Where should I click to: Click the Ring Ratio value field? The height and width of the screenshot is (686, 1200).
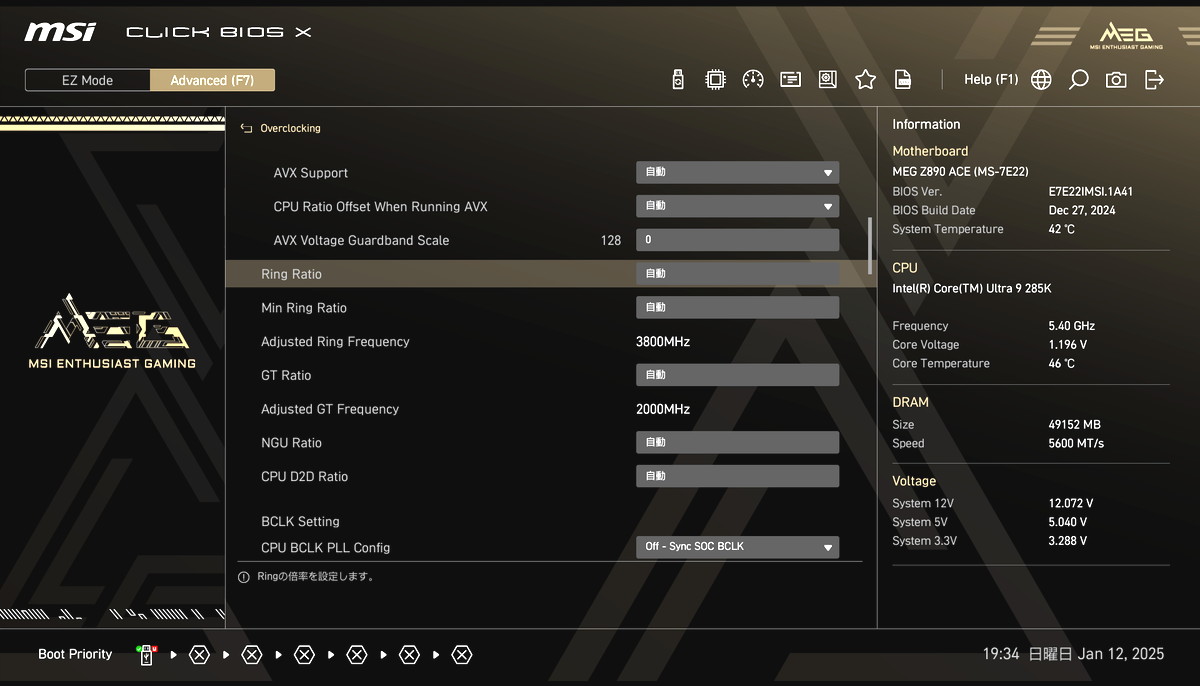pyautogui.click(x=737, y=274)
